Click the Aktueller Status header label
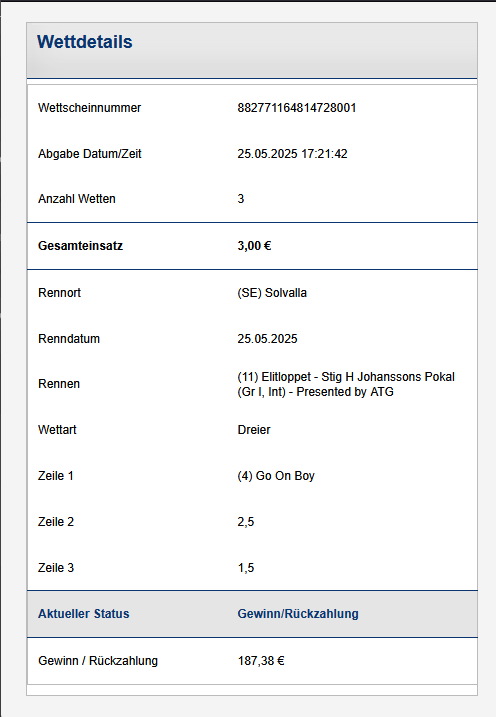Image resolution: width=496 pixels, height=717 pixels. pyautogui.click(x=84, y=614)
